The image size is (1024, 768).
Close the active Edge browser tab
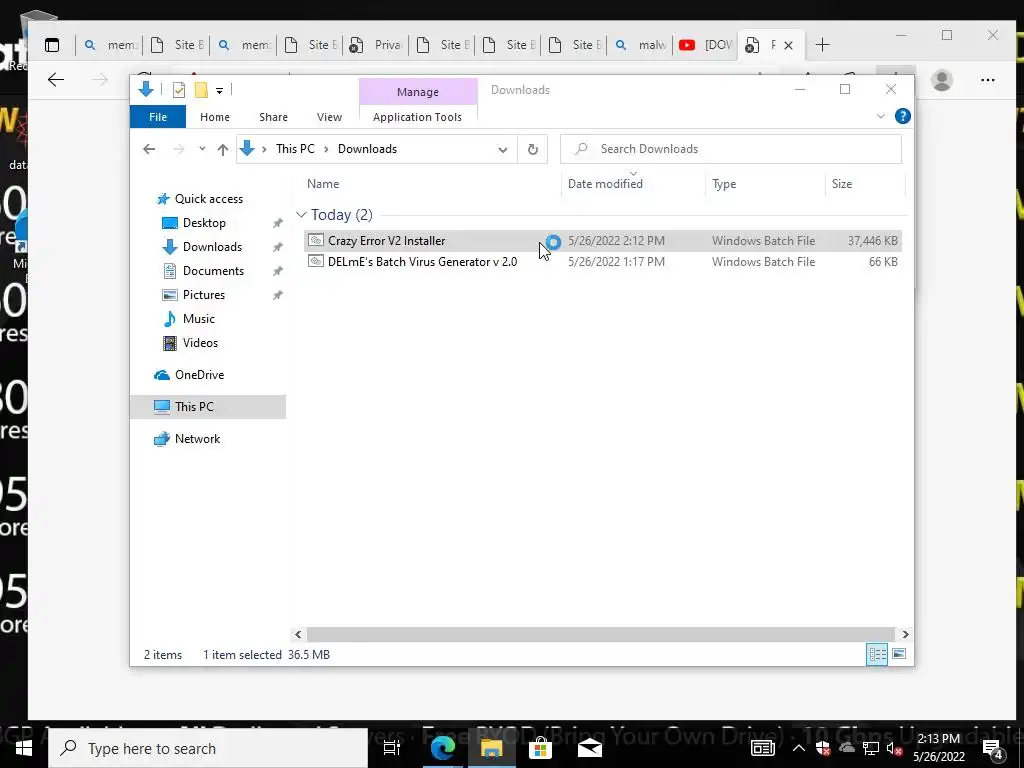788,45
